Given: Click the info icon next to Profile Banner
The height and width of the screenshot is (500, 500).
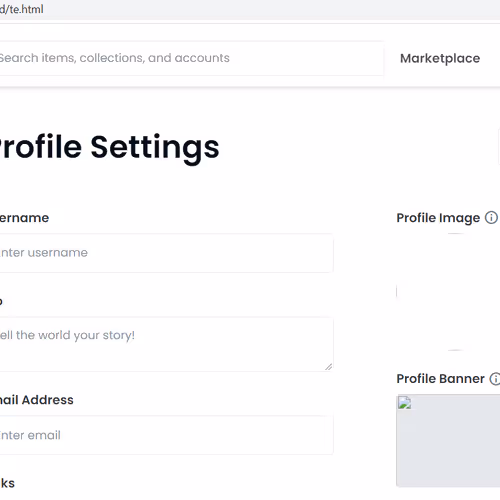Looking at the screenshot, I should pyautogui.click(x=495, y=379).
